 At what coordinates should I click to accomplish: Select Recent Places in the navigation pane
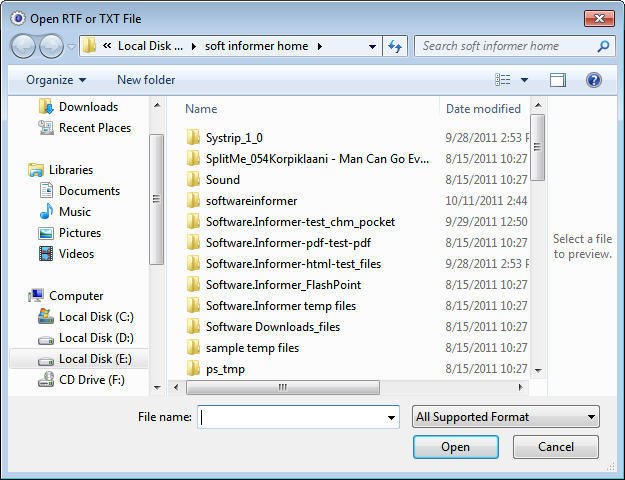[x=85, y=128]
